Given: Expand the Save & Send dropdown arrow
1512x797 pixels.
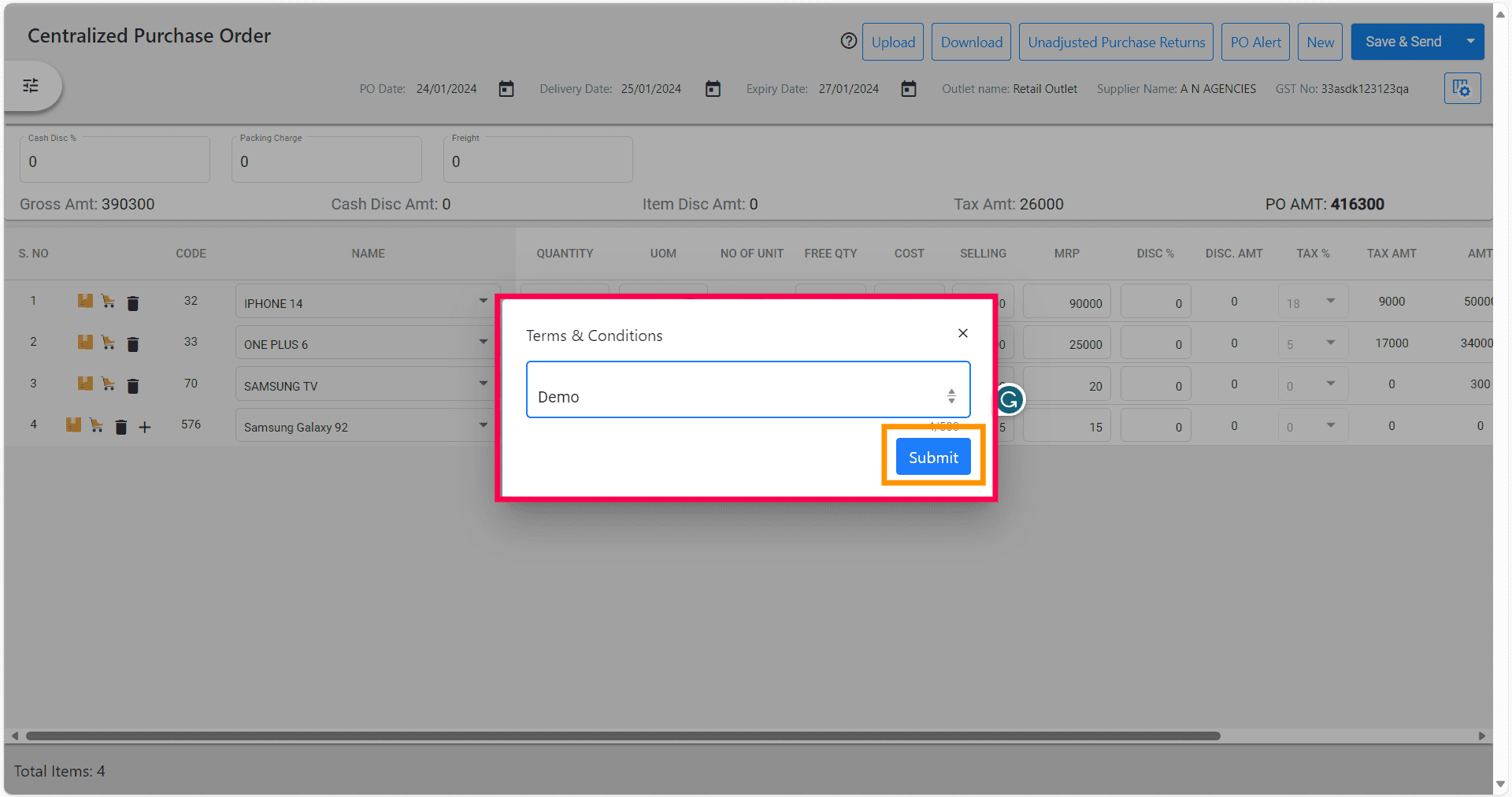Looking at the screenshot, I should pyautogui.click(x=1470, y=42).
